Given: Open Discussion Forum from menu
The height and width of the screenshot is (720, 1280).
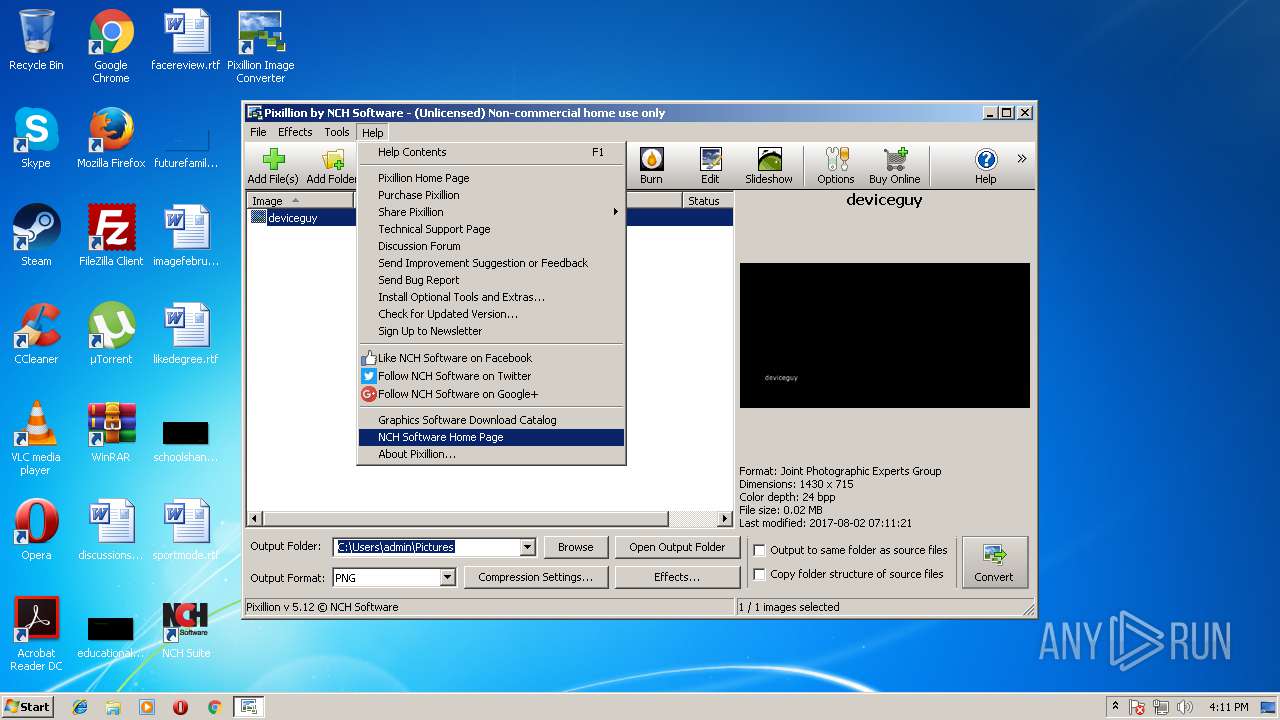Looking at the screenshot, I should 491,246.
